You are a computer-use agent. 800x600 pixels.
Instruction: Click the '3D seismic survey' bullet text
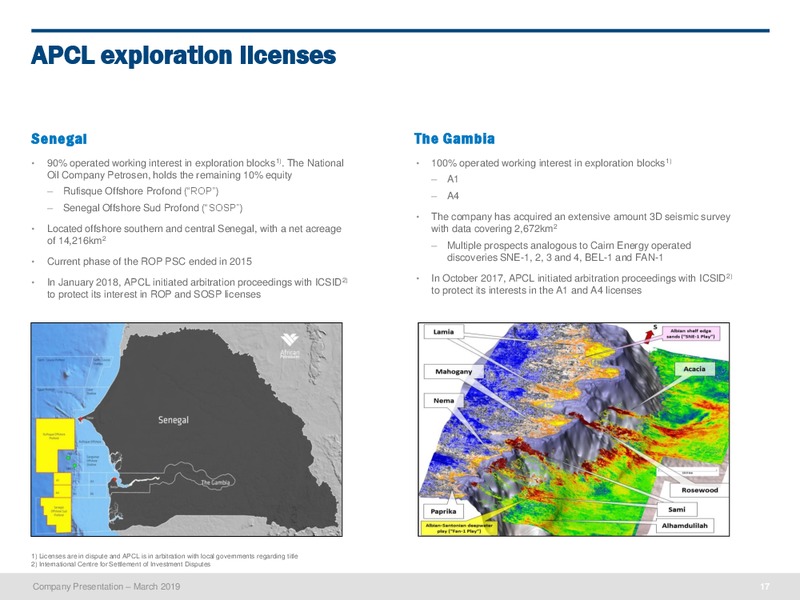coord(581,222)
